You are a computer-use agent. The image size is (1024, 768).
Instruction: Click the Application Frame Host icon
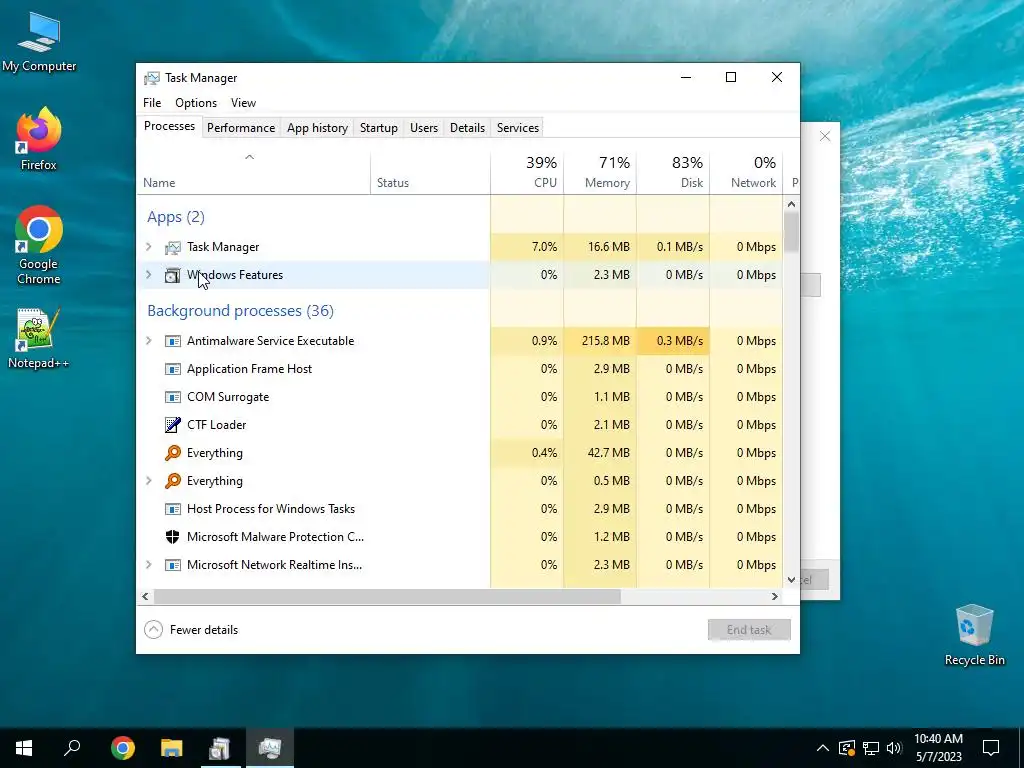click(x=172, y=369)
